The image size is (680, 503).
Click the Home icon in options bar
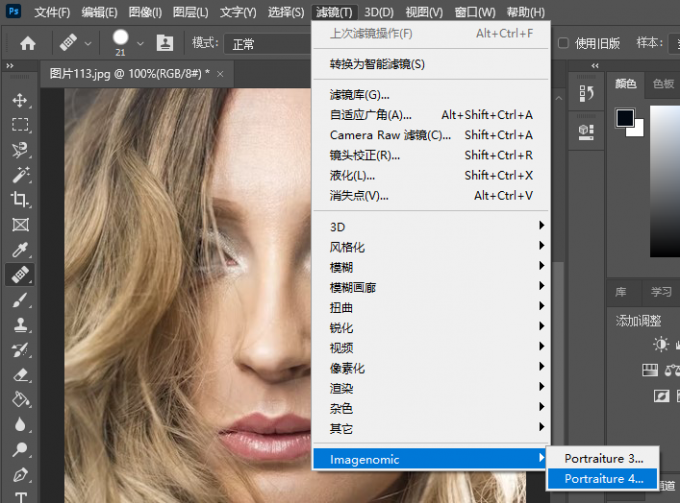(x=28, y=43)
